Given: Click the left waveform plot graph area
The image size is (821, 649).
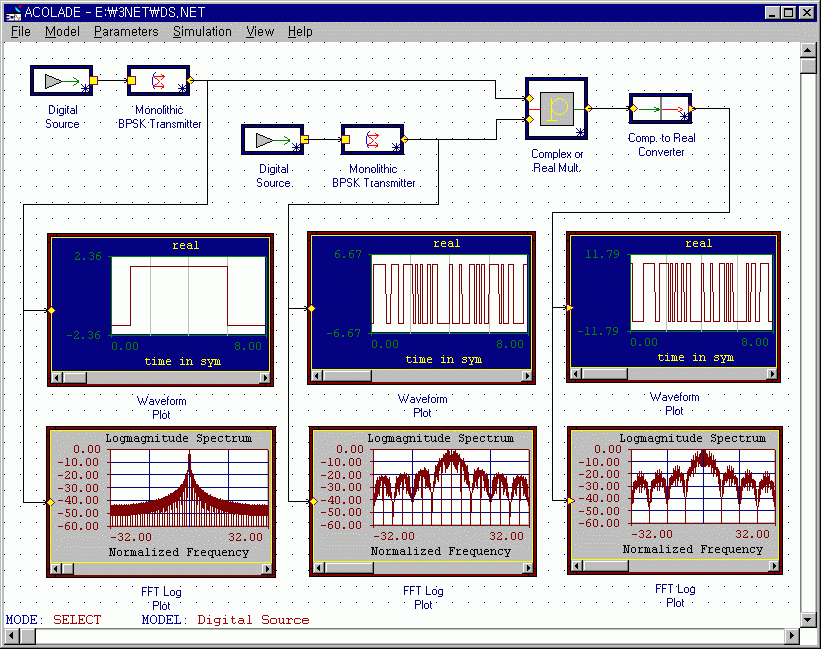Looking at the screenshot, I should point(188,296).
